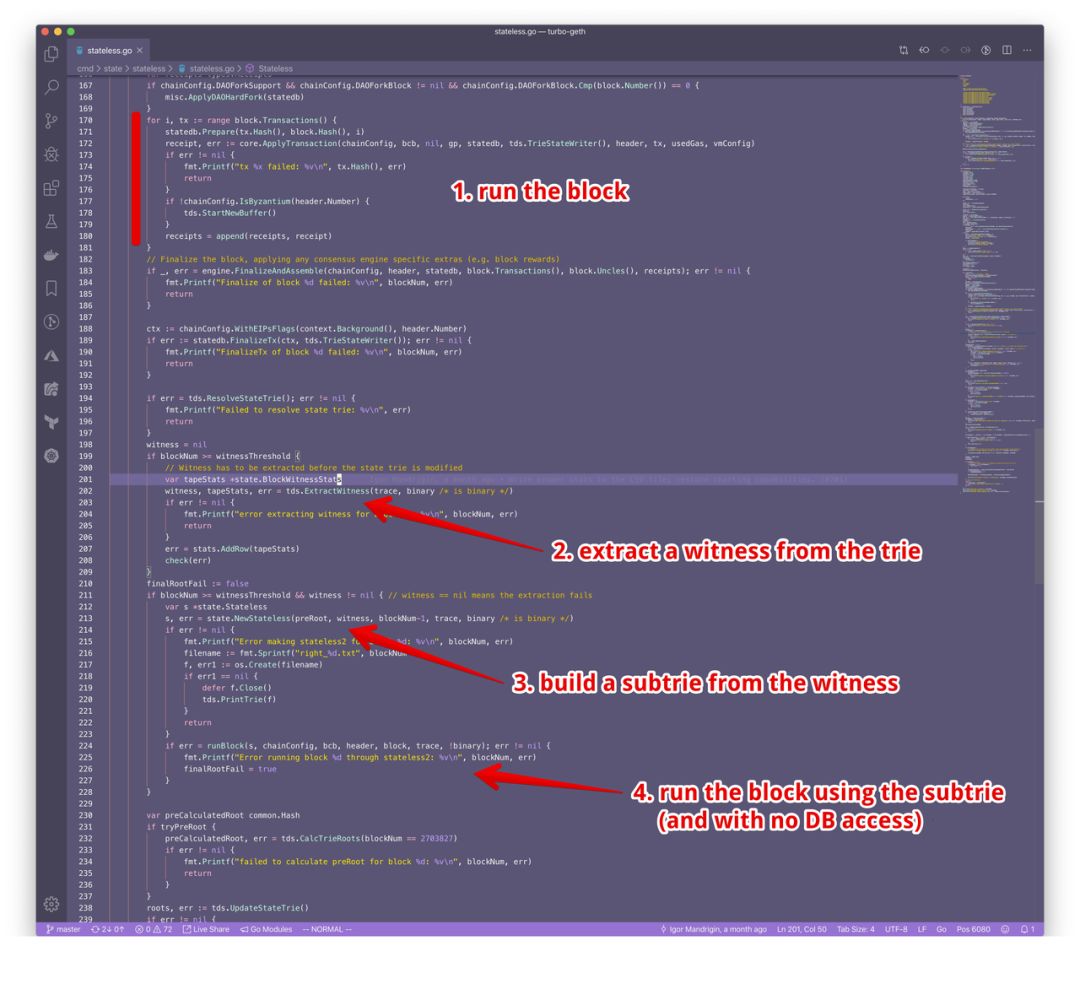Click 'finalRootFail := false' code line

coord(197,583)
